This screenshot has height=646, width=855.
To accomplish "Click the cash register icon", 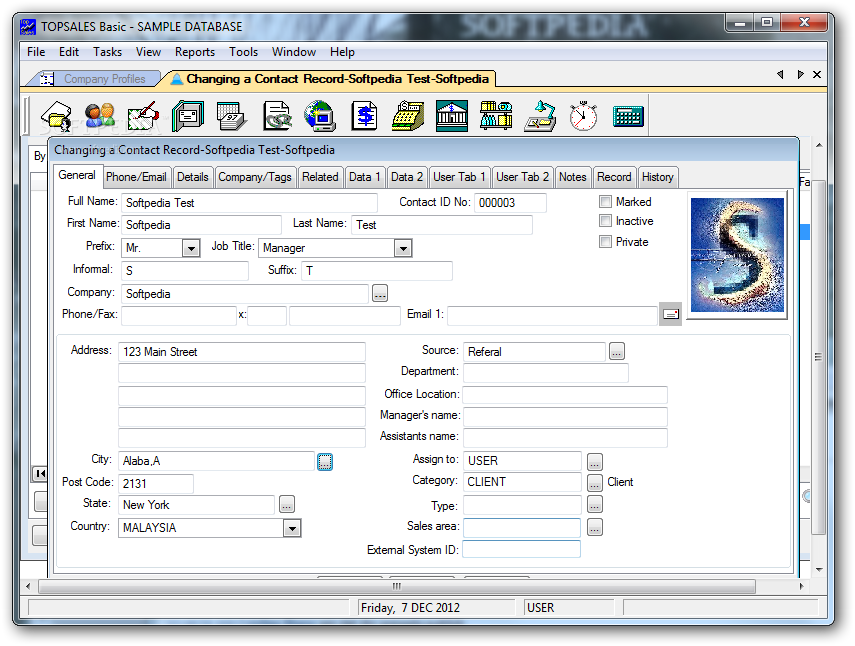I will [x=408, y=116].
